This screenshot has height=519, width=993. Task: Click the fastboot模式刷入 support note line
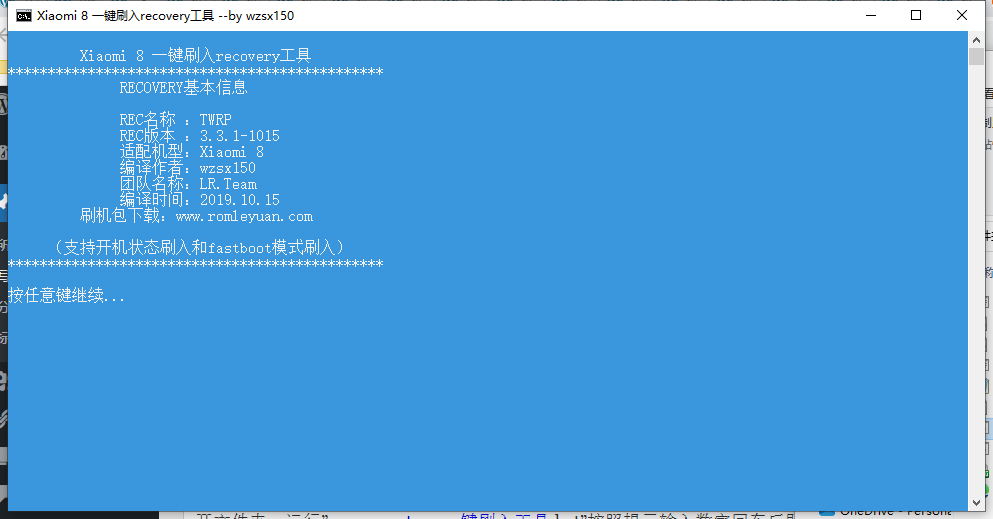pyautogui.click(x=199, y=247)
